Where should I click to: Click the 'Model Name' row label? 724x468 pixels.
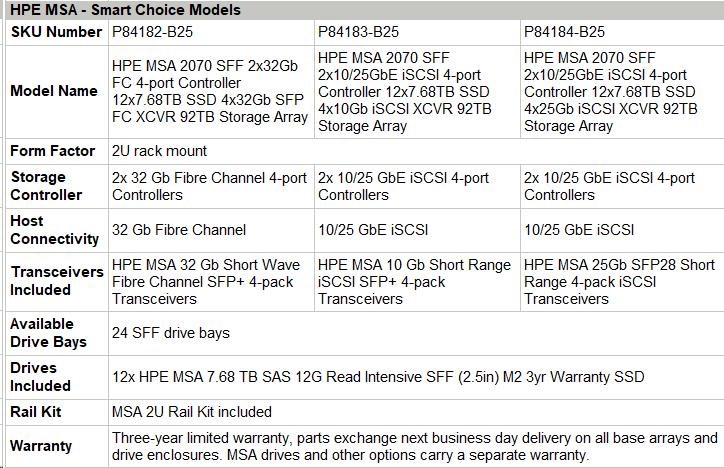pyautogui.click(x=52, y=91)
